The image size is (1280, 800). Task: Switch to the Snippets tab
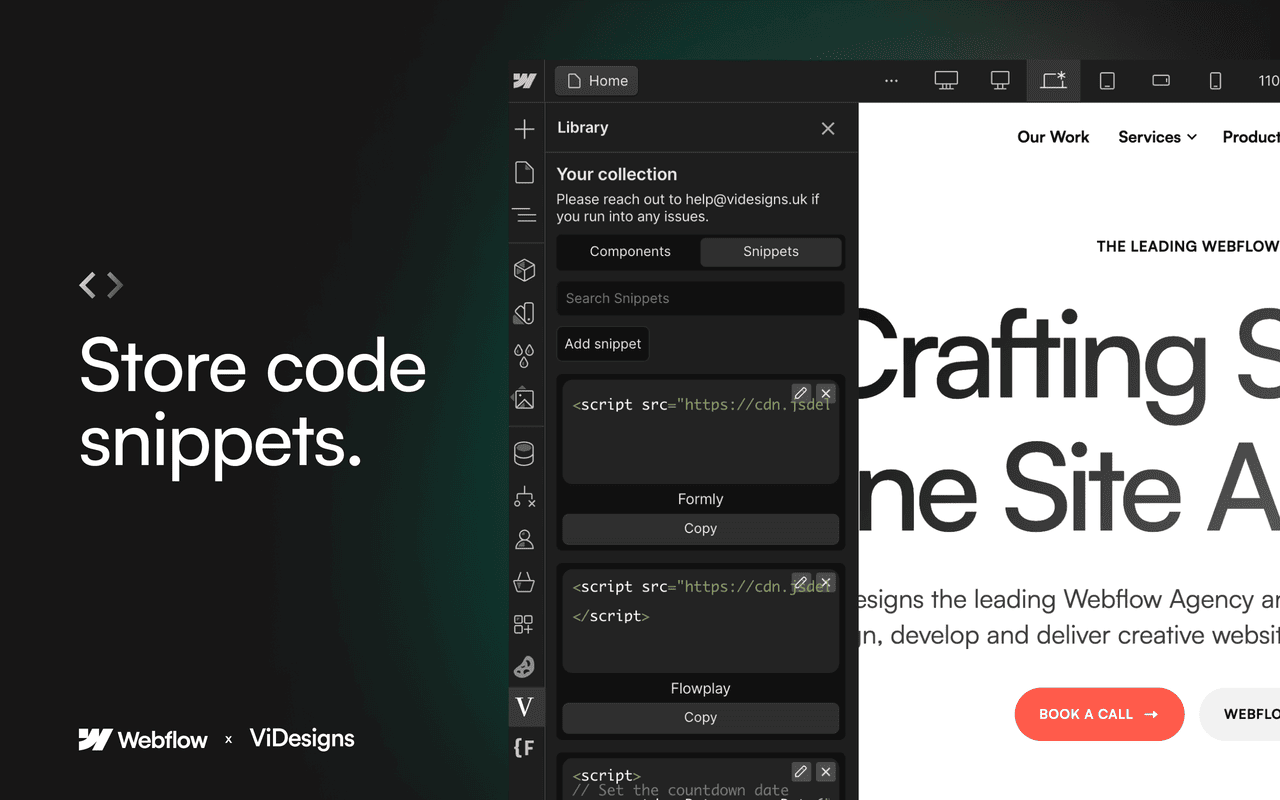(x=771, y=251)
